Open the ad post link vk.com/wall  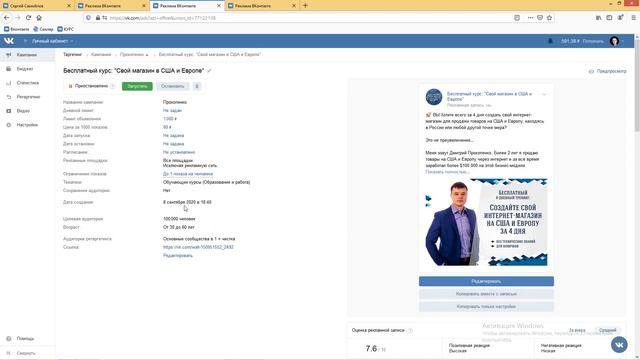[198, 247]
